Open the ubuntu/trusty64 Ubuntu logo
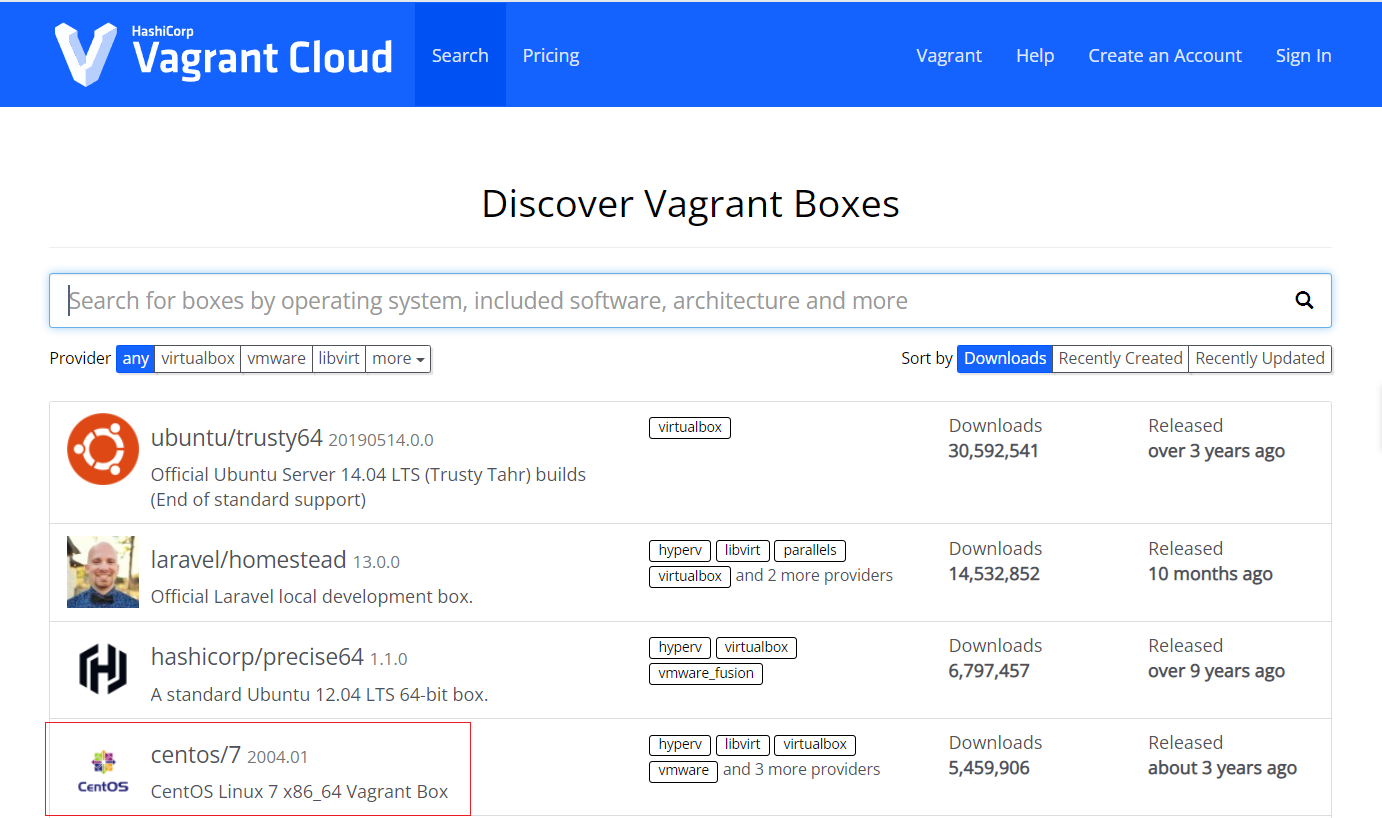Image resolution: width=1382 pixels, height=818 pixels. click(103, 449)
